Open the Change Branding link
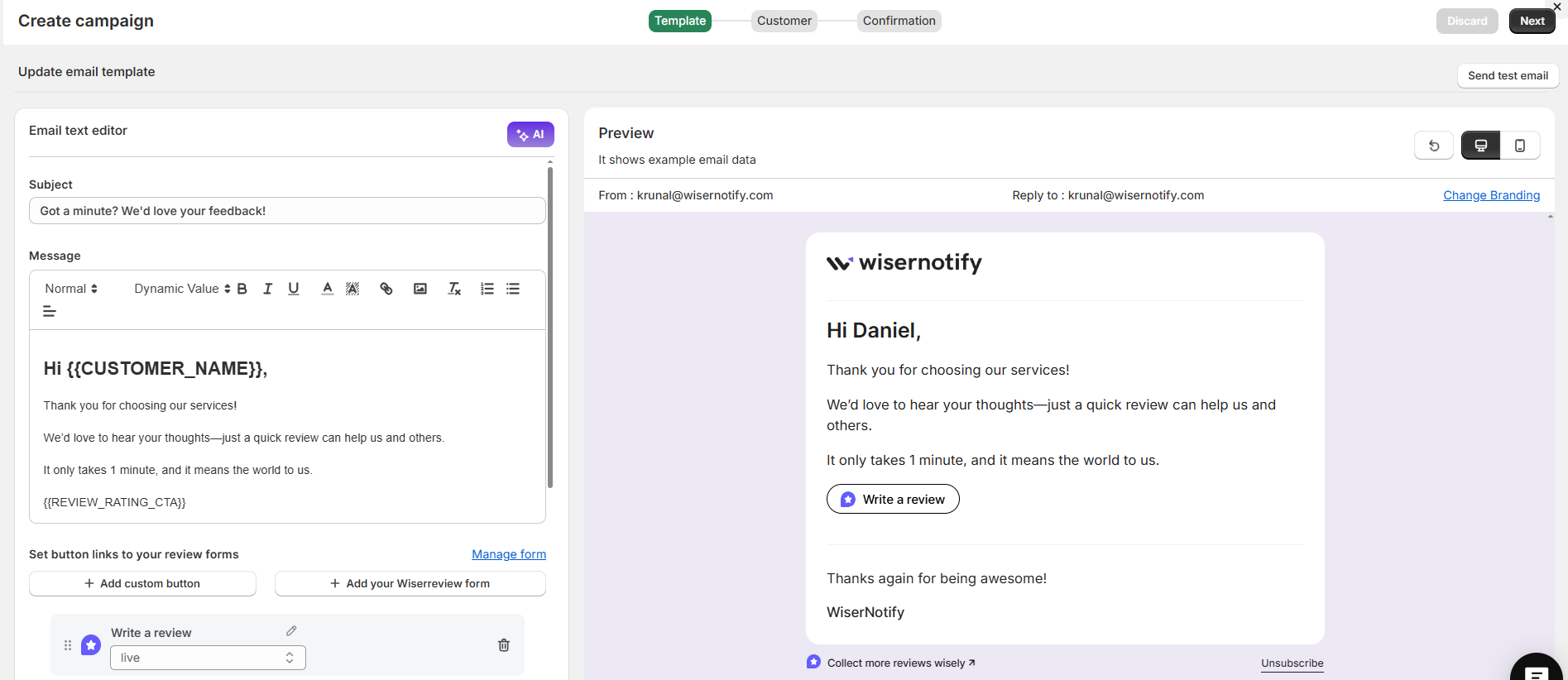1568x680 pixels. tap(1491, 195)
